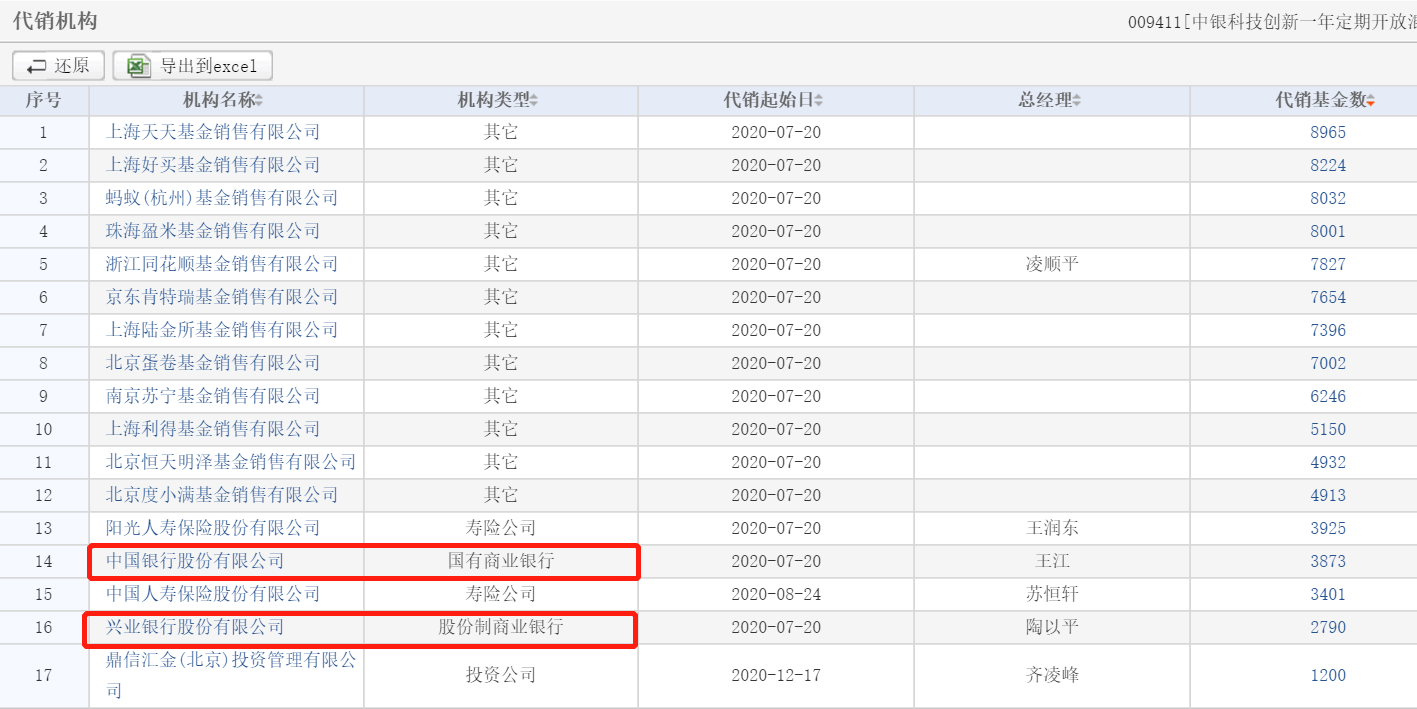Click fund count 1200
Screen dimensions: 1417x709
1328,675
